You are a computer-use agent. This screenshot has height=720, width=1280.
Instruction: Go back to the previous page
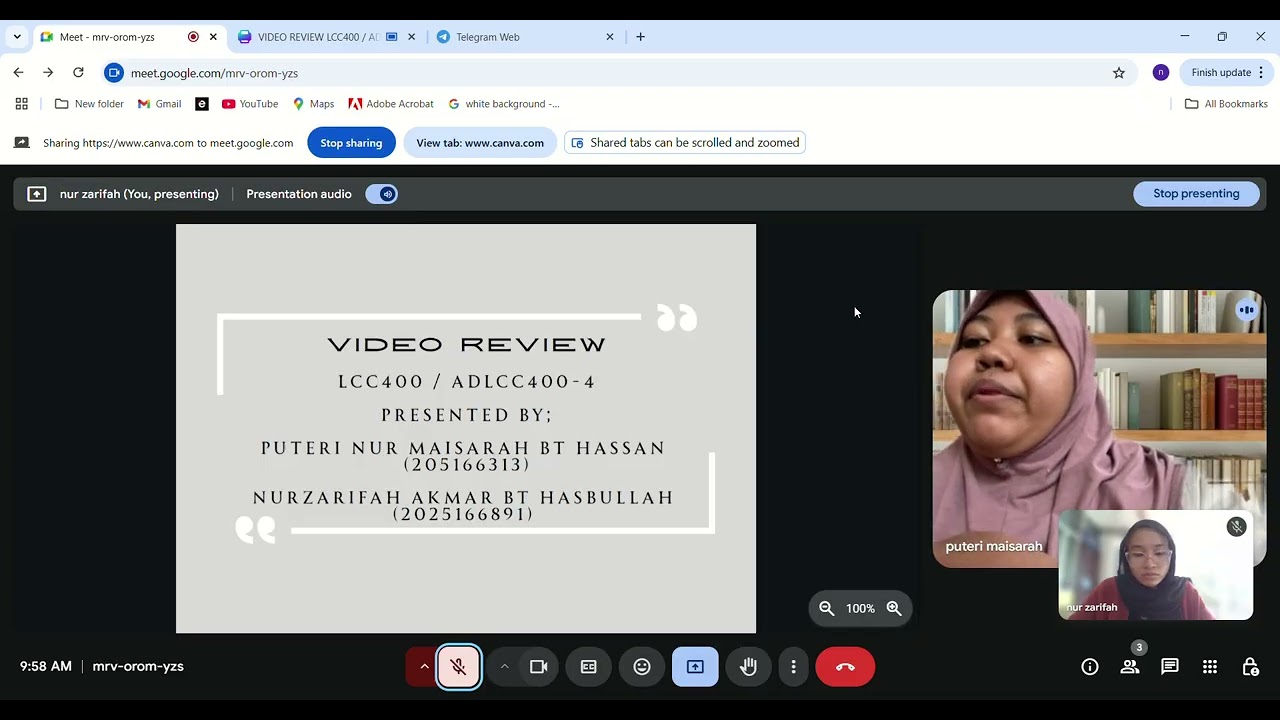pyautogui.click(x=18, y=73)
